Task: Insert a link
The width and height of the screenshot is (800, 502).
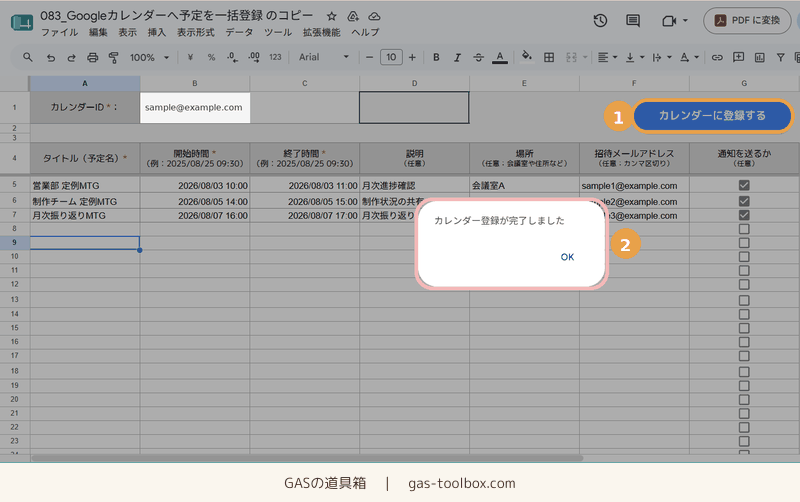Action: (717, 57)
